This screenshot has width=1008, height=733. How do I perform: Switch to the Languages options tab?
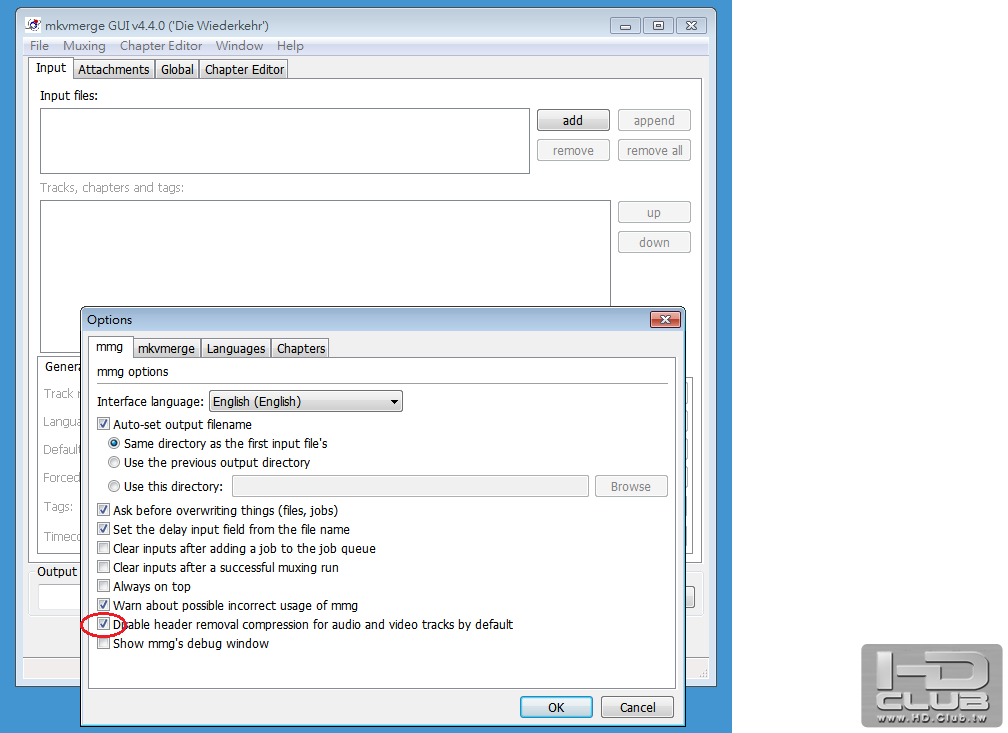(x=236, y=348)
